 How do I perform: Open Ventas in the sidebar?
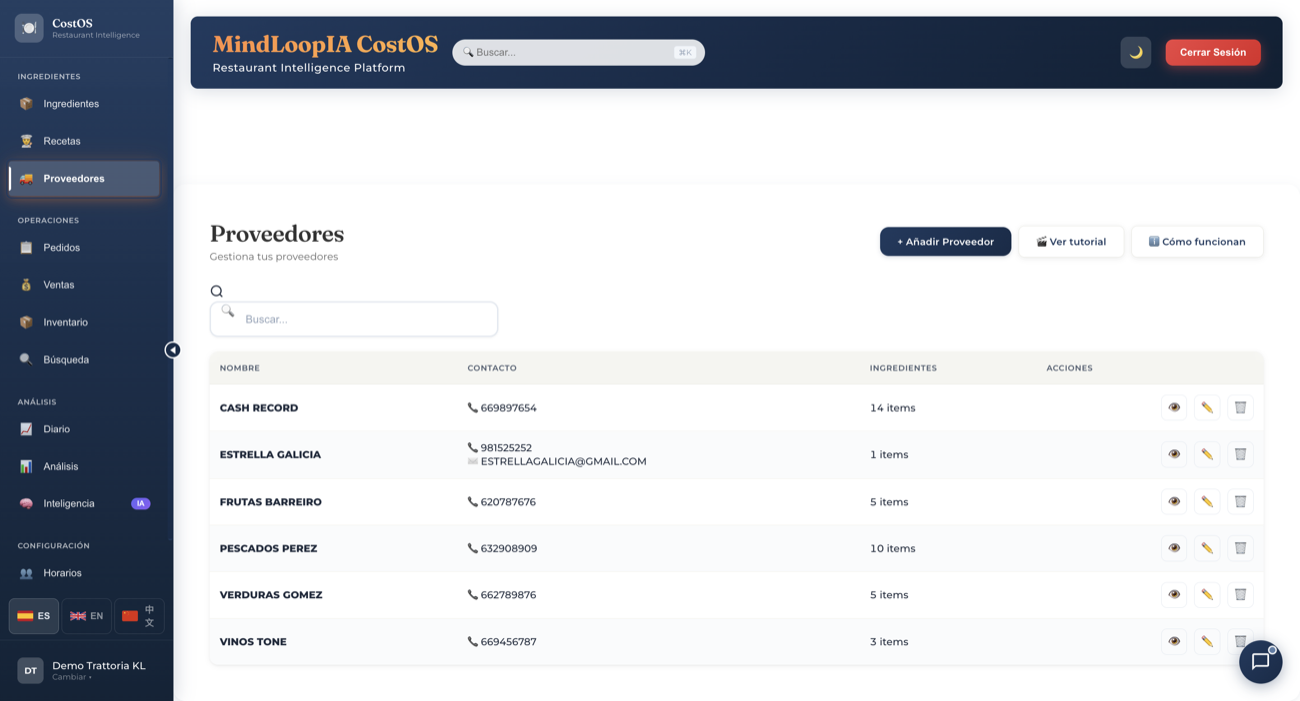pos(84,285)
